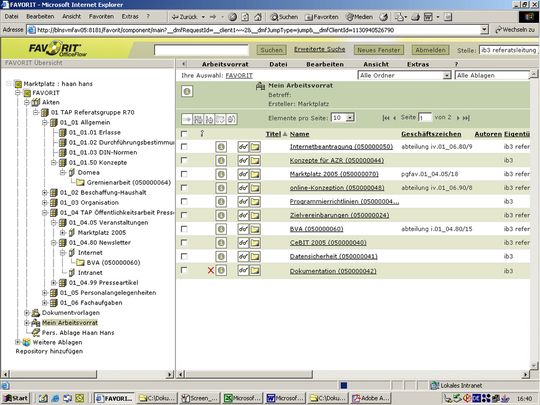The height and width of the screenshot is (405, 540).
Task: Open FAVORIT Extras menu in content pane
Action: click(418, 64)
